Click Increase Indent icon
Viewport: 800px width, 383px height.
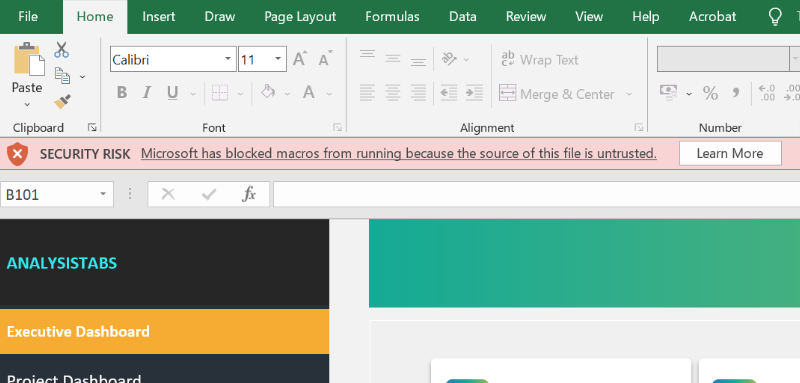(474, 93)
